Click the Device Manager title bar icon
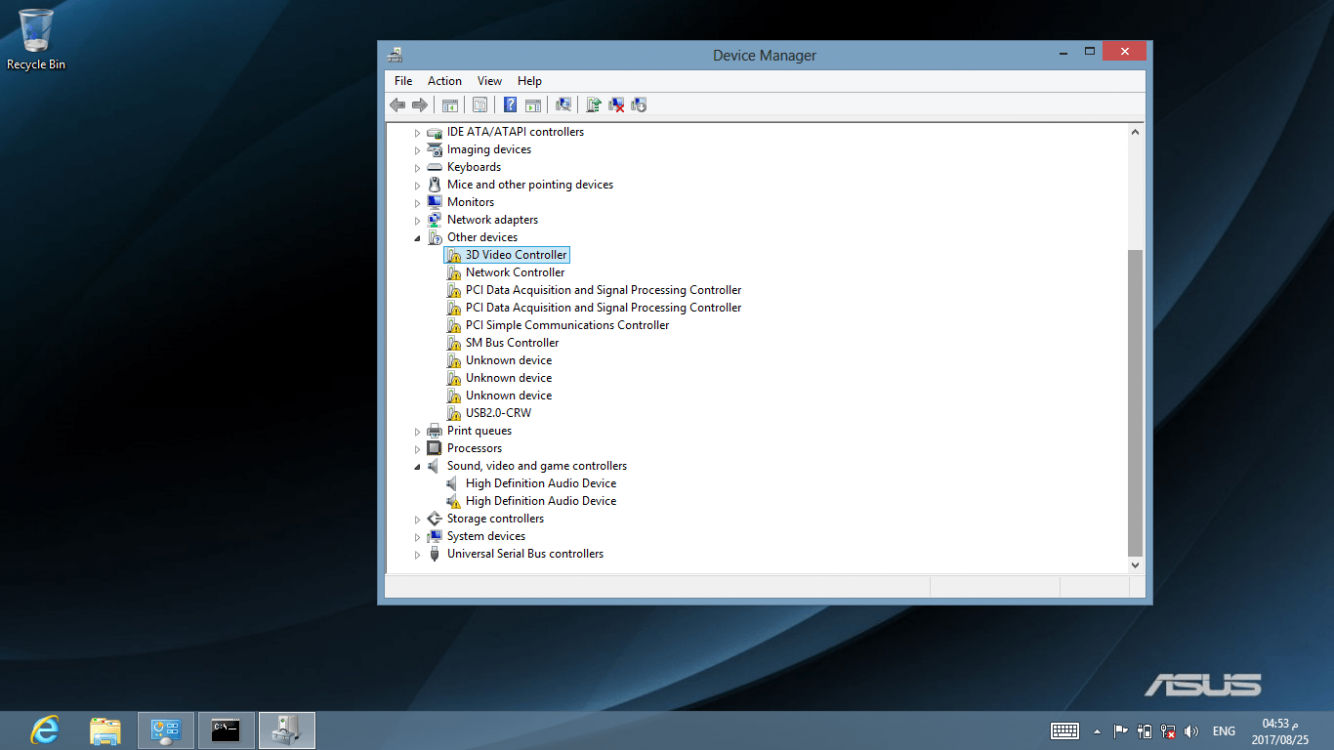 coord(395,55)
